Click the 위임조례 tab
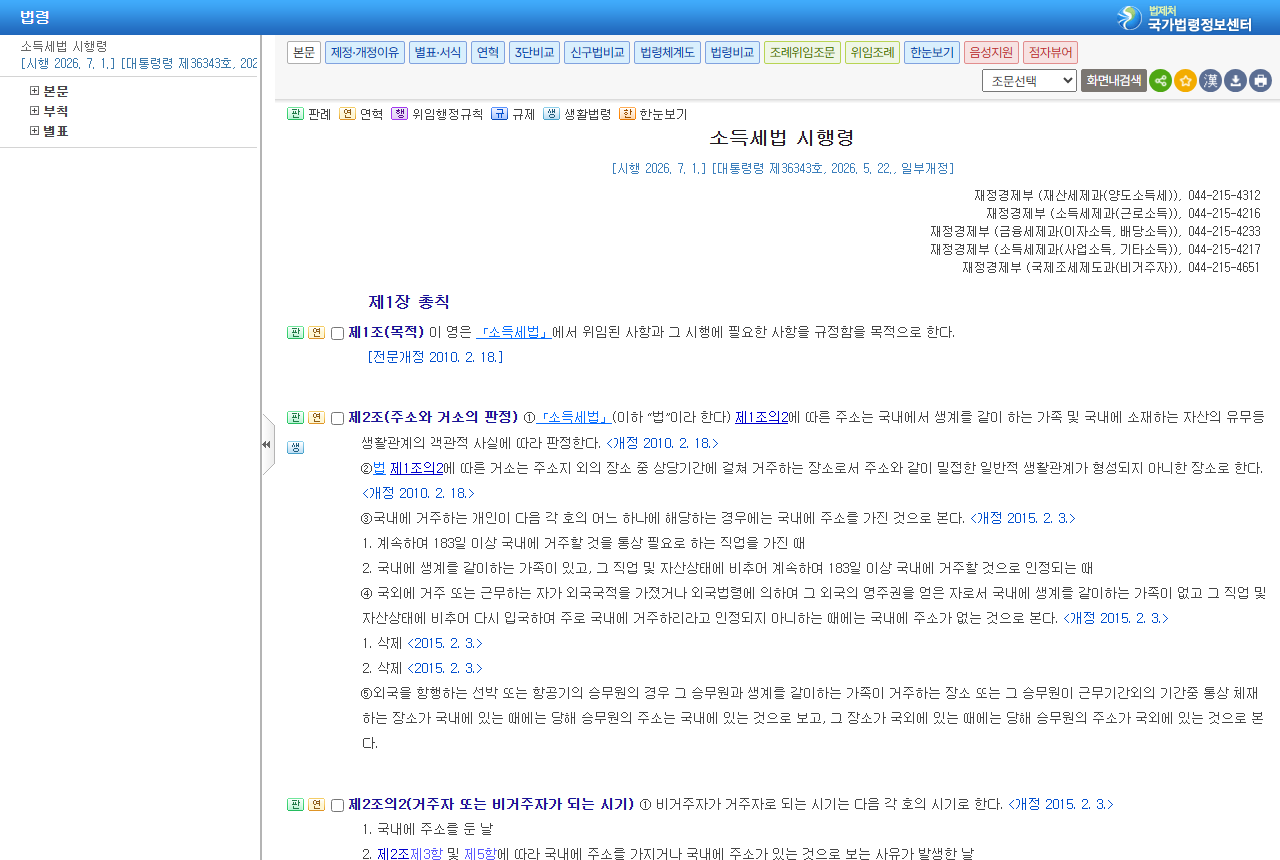1280x860 pixels. coord(872,53)
